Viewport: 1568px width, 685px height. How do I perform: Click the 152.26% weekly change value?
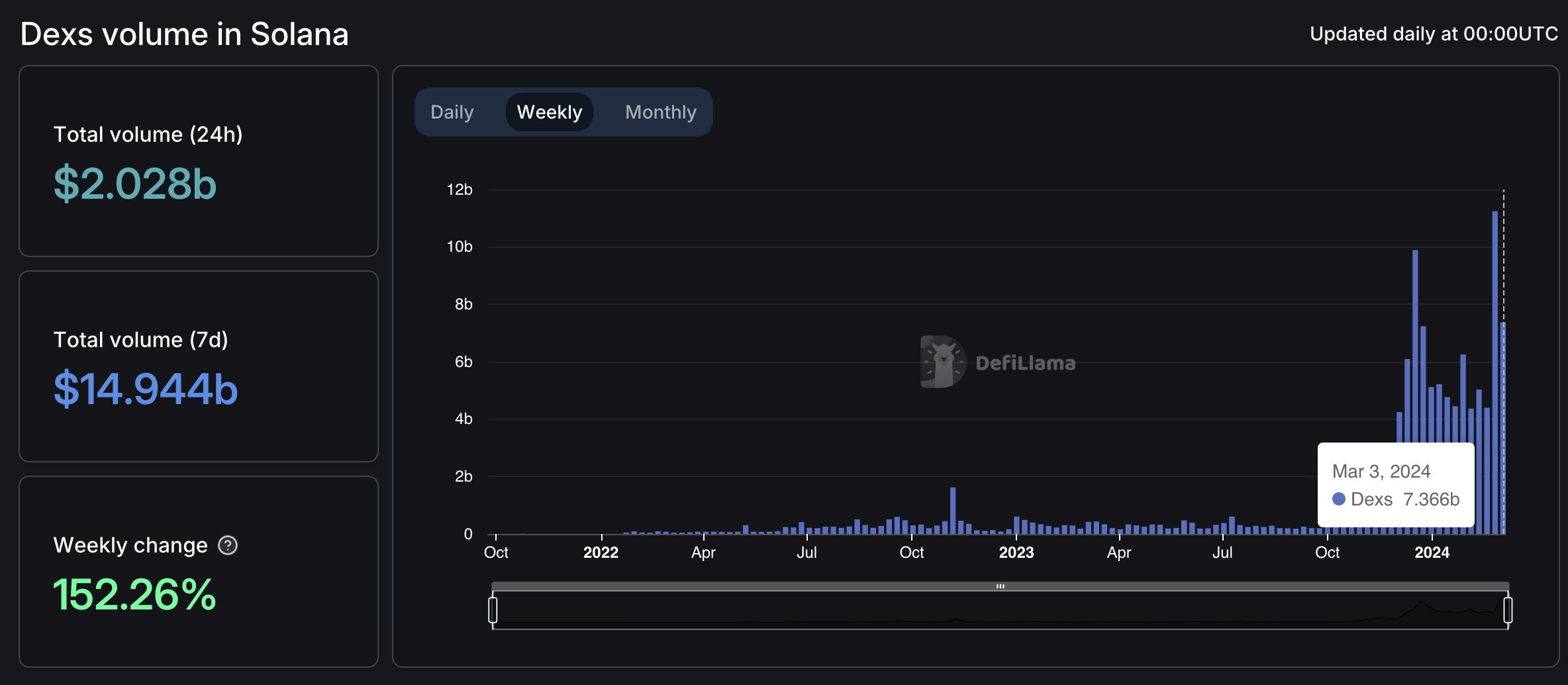pos(134,594)
